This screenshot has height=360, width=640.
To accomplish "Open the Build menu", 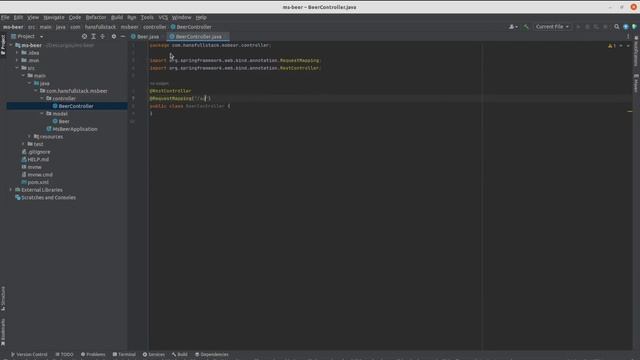I will click(117, 18).
